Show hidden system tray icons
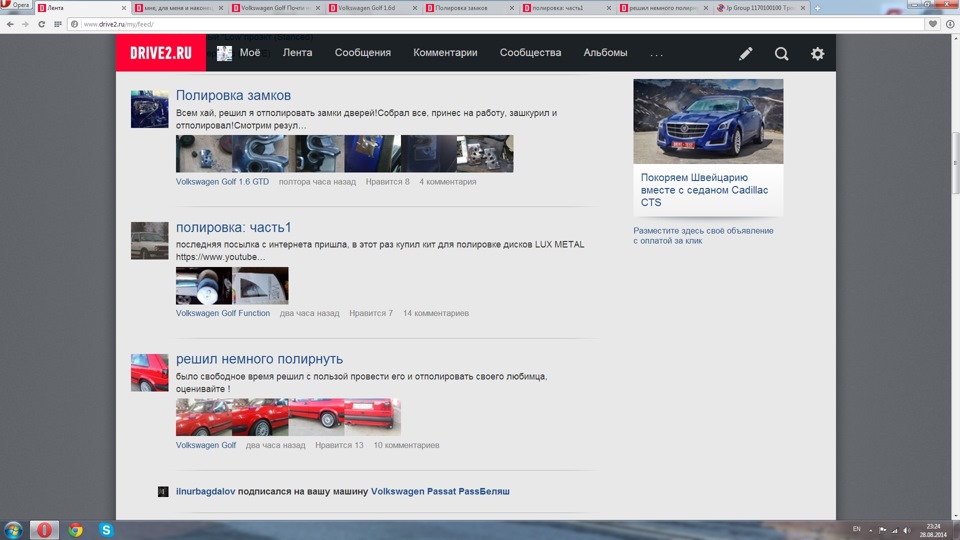960x540 pixels. 870,530
